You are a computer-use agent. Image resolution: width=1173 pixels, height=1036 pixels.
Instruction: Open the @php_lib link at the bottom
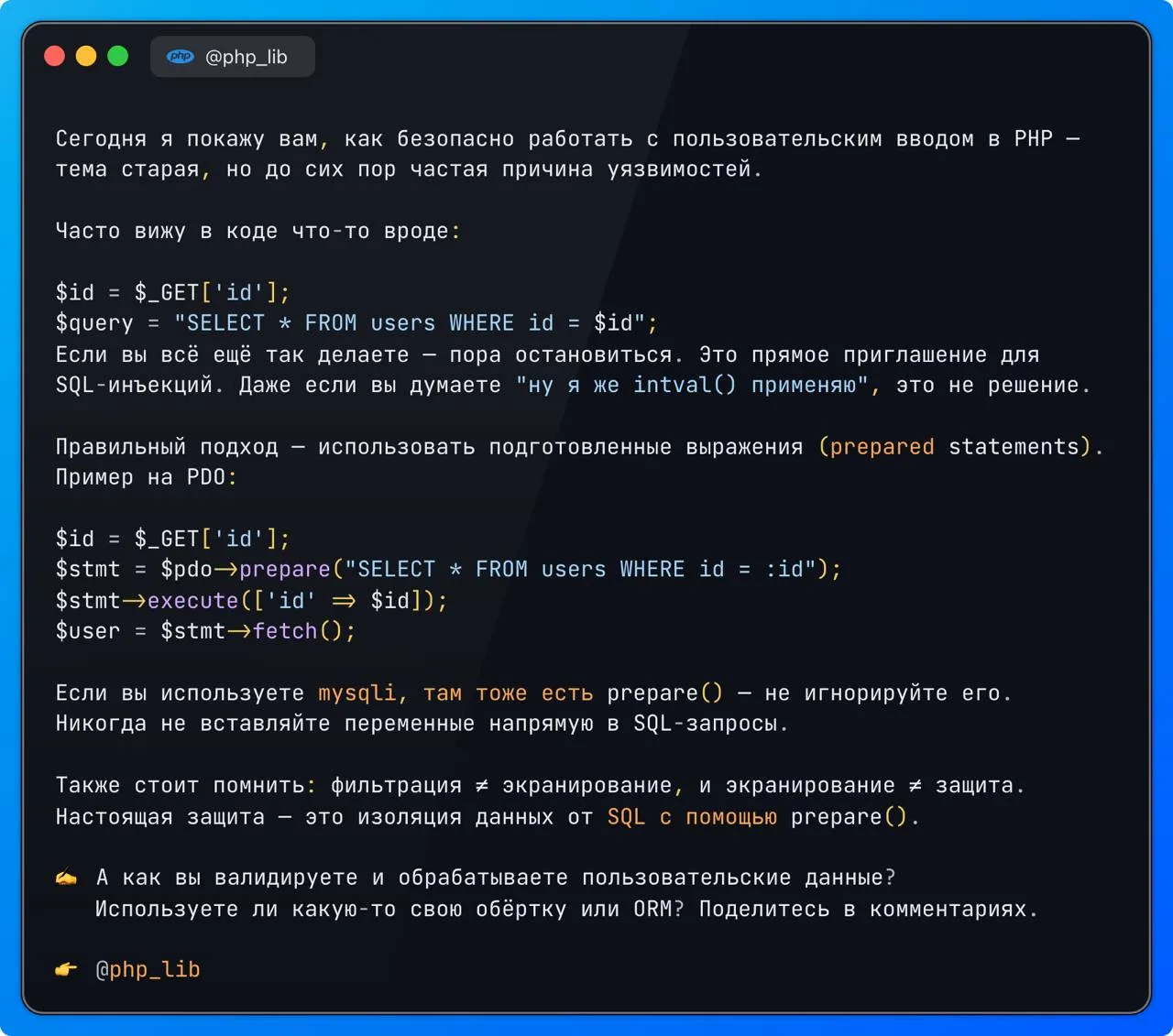[148, 969]
